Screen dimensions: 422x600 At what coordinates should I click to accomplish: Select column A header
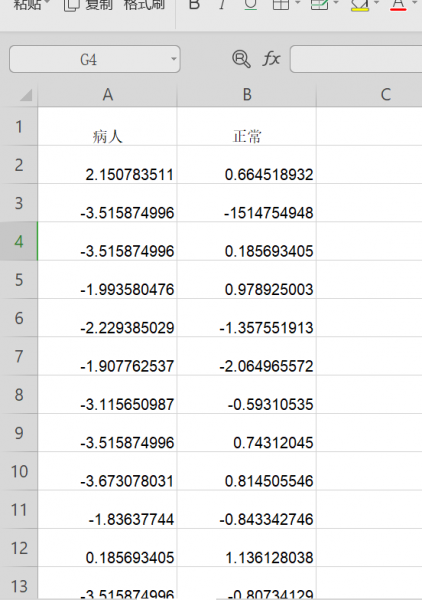108,94
